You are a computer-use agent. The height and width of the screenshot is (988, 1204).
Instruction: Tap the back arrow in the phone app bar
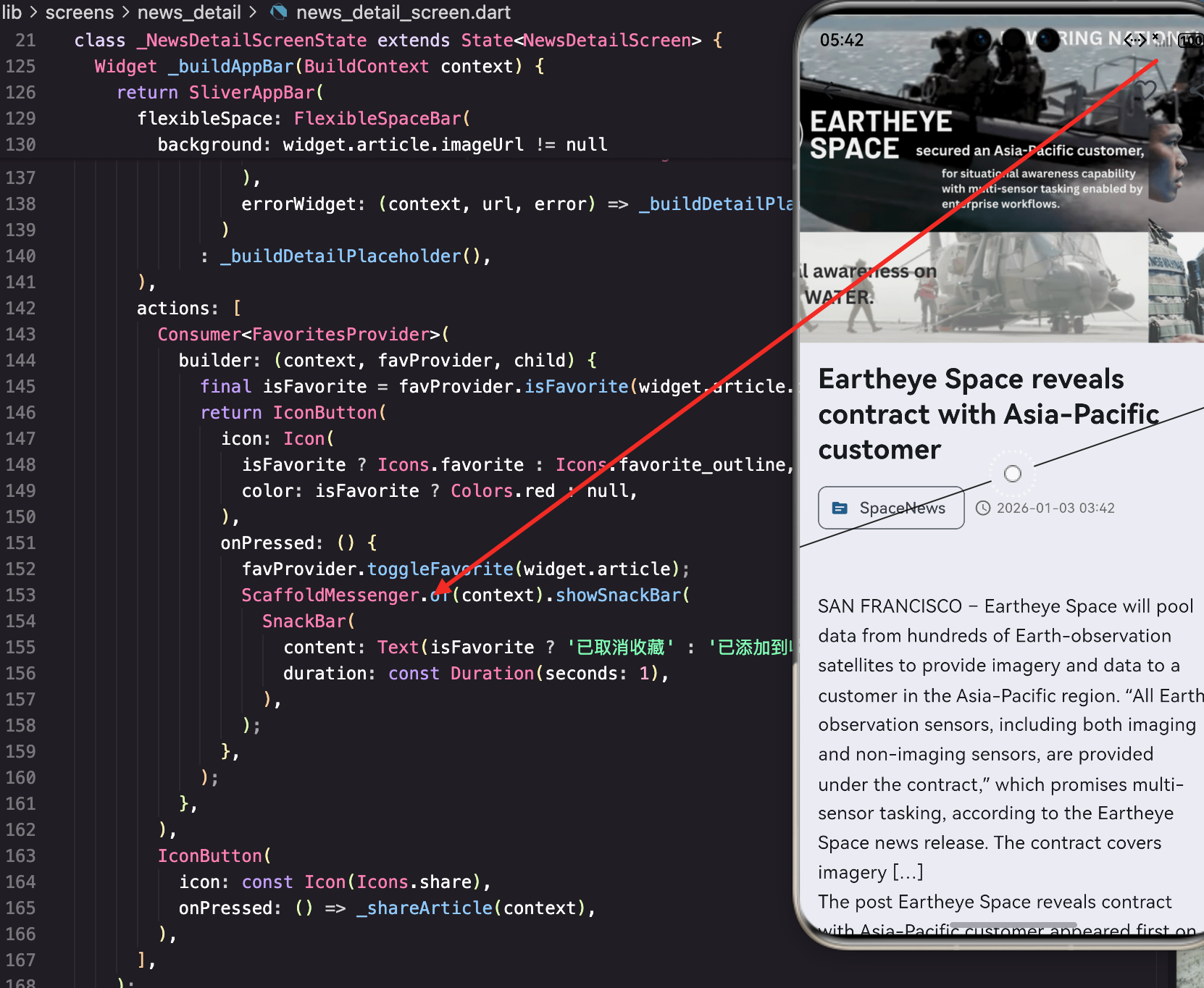830,91
